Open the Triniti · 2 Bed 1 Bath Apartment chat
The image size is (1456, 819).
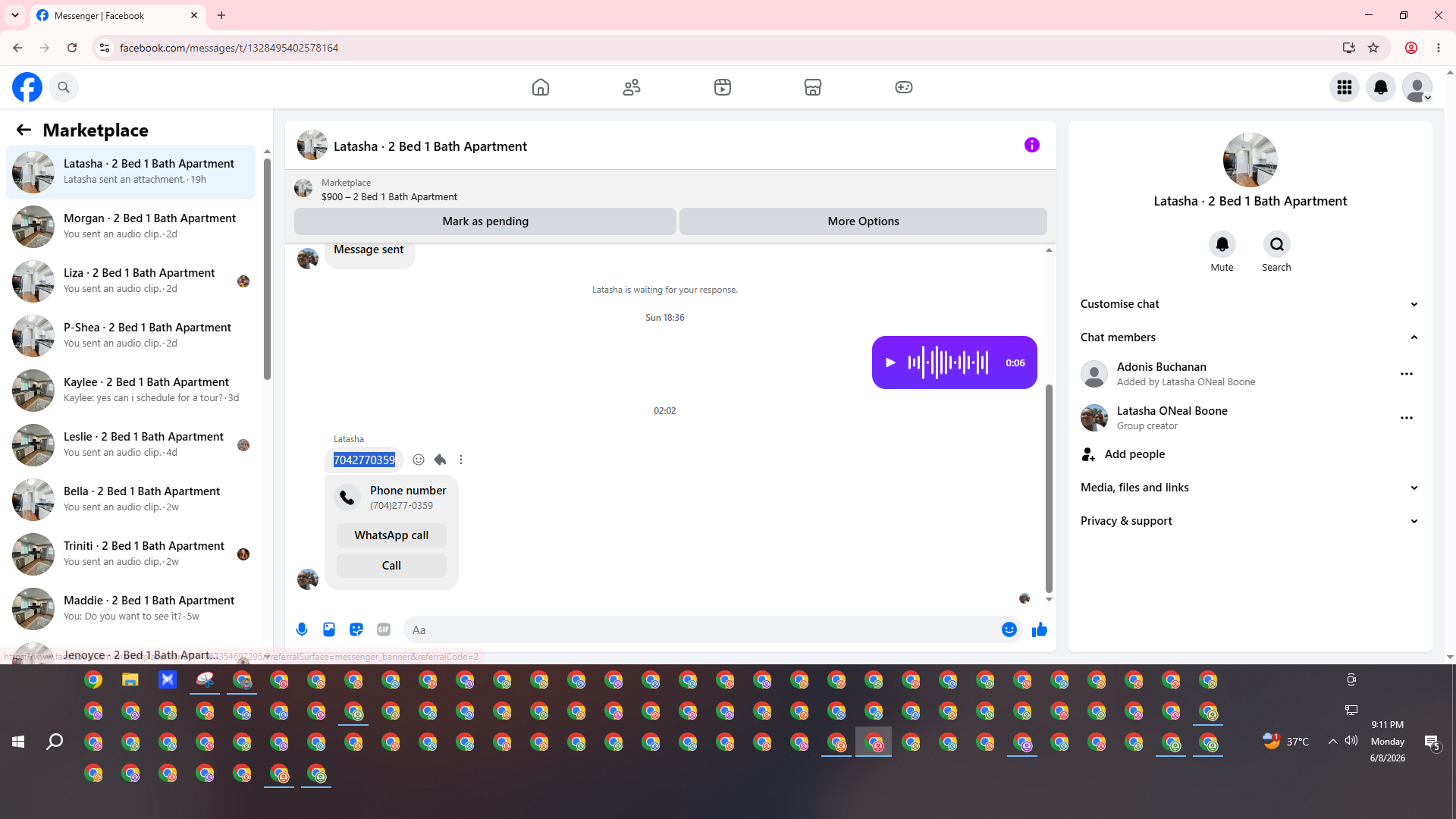pos(130,554)
